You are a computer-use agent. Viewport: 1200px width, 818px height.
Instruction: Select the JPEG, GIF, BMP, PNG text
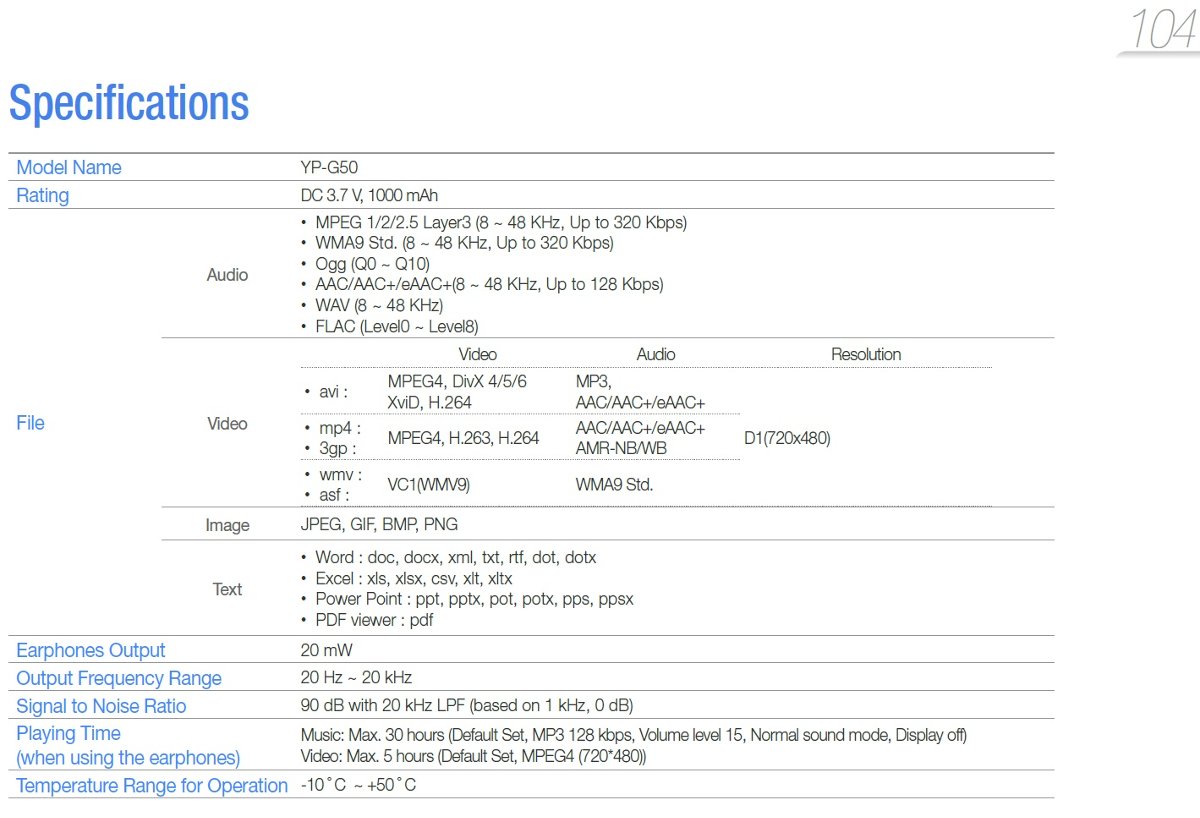click(x=379, y=524)
